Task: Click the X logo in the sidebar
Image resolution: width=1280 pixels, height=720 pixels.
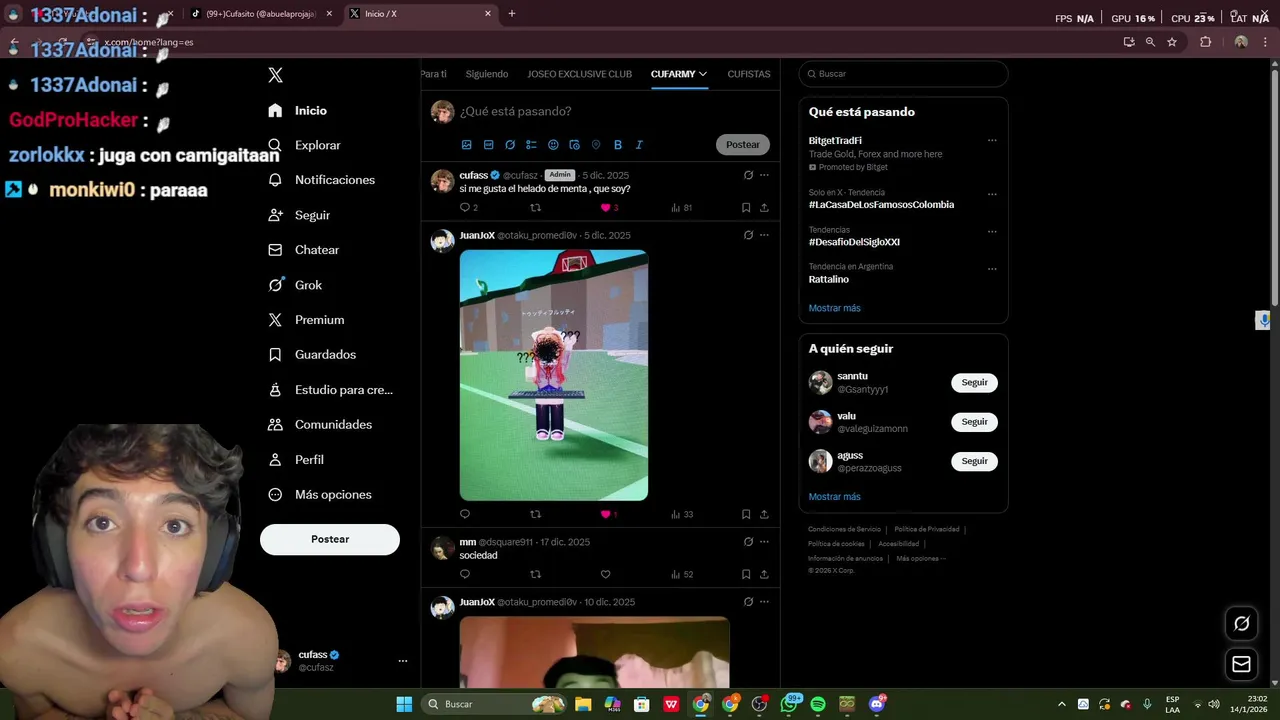Action: 276,75
